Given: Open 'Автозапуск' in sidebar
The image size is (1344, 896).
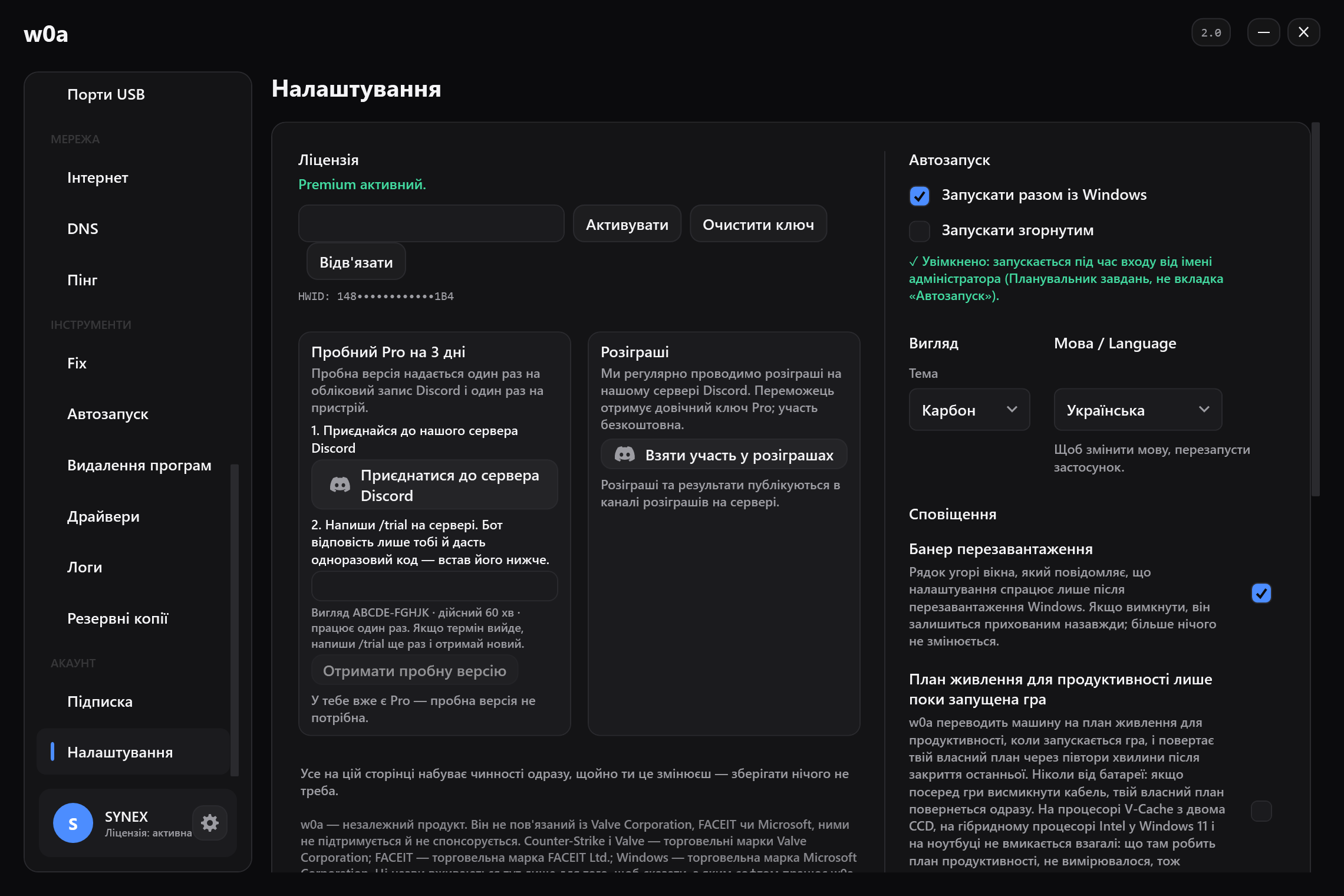Looking at the screenshot, I should pos(133,414).
